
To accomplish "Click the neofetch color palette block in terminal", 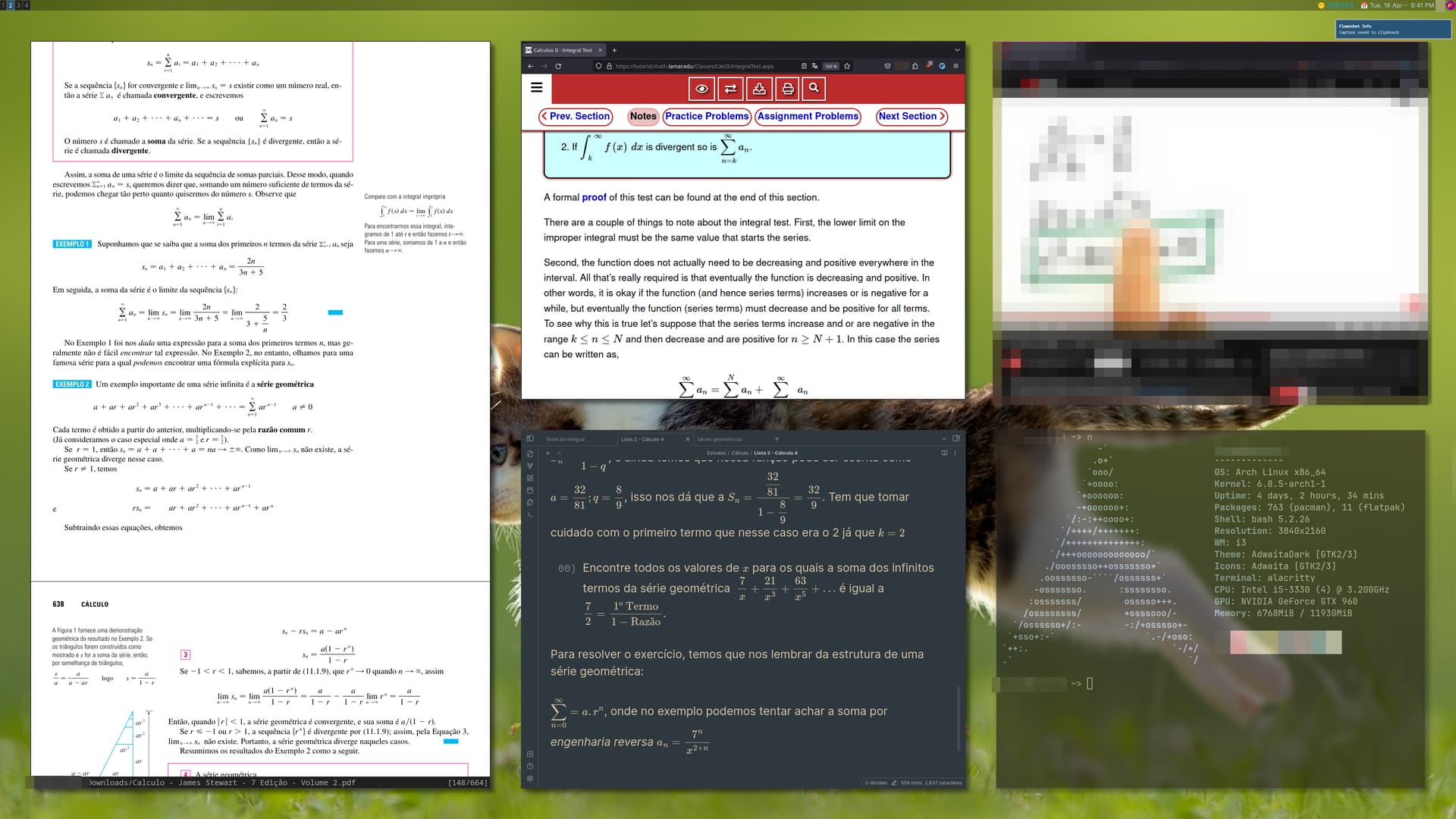I will [x=1285, y=642].
